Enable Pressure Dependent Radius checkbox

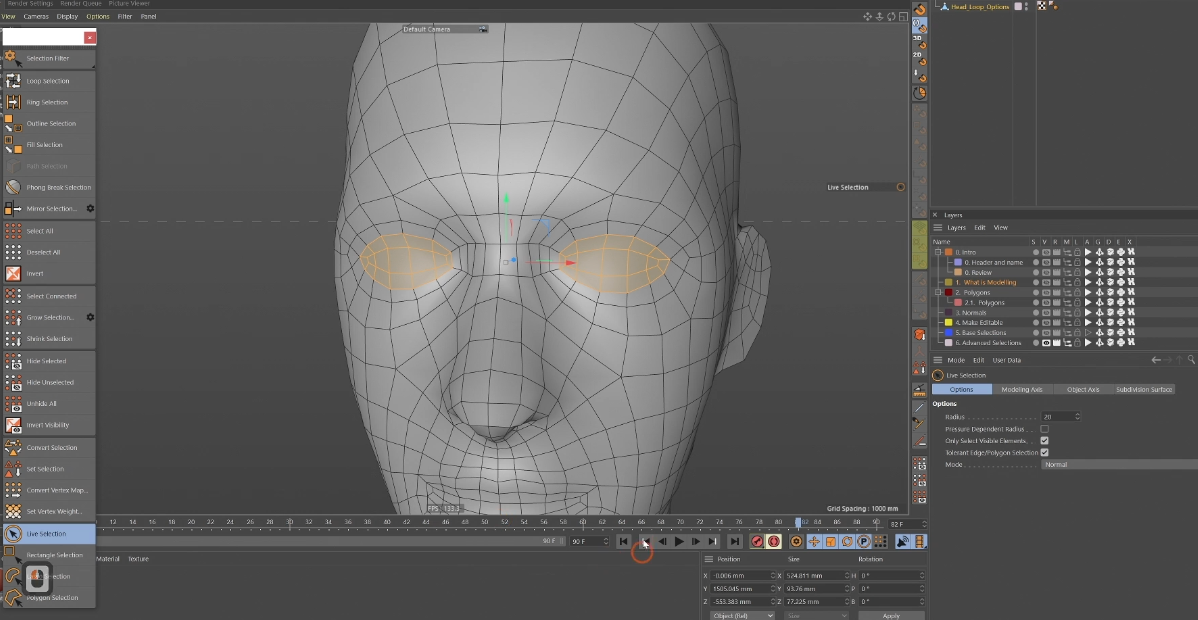(1044, 429)
